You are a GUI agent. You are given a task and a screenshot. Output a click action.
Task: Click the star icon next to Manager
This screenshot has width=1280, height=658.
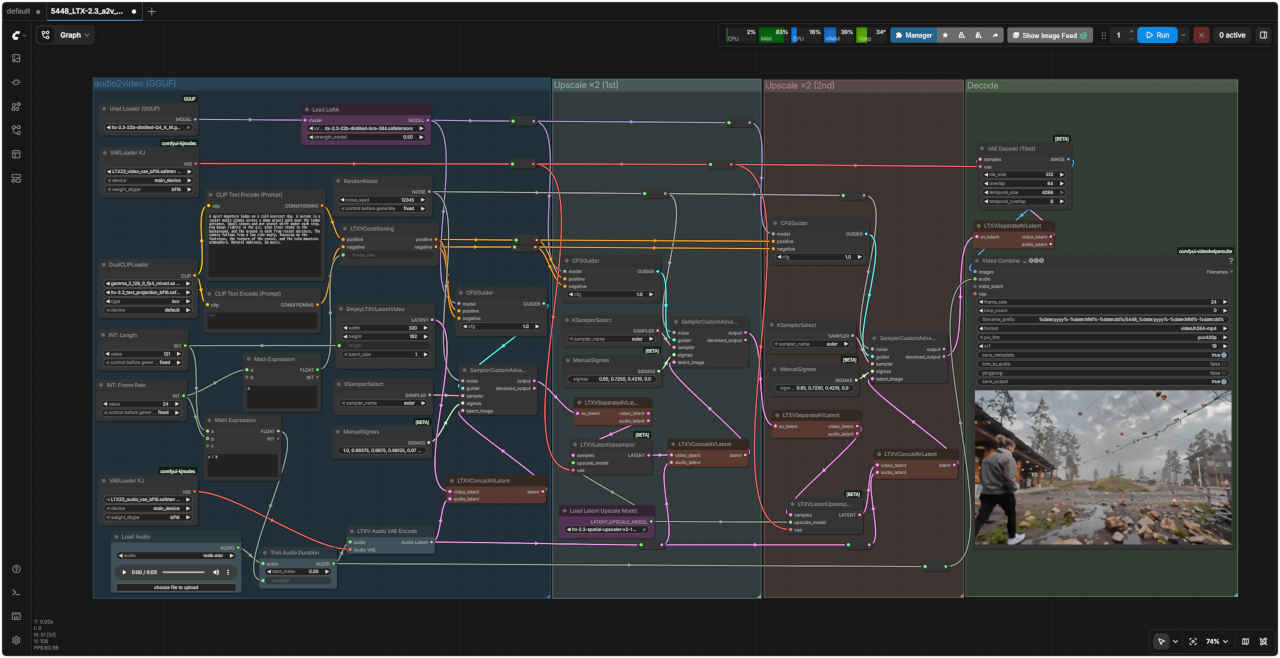(x=946, y=35)
